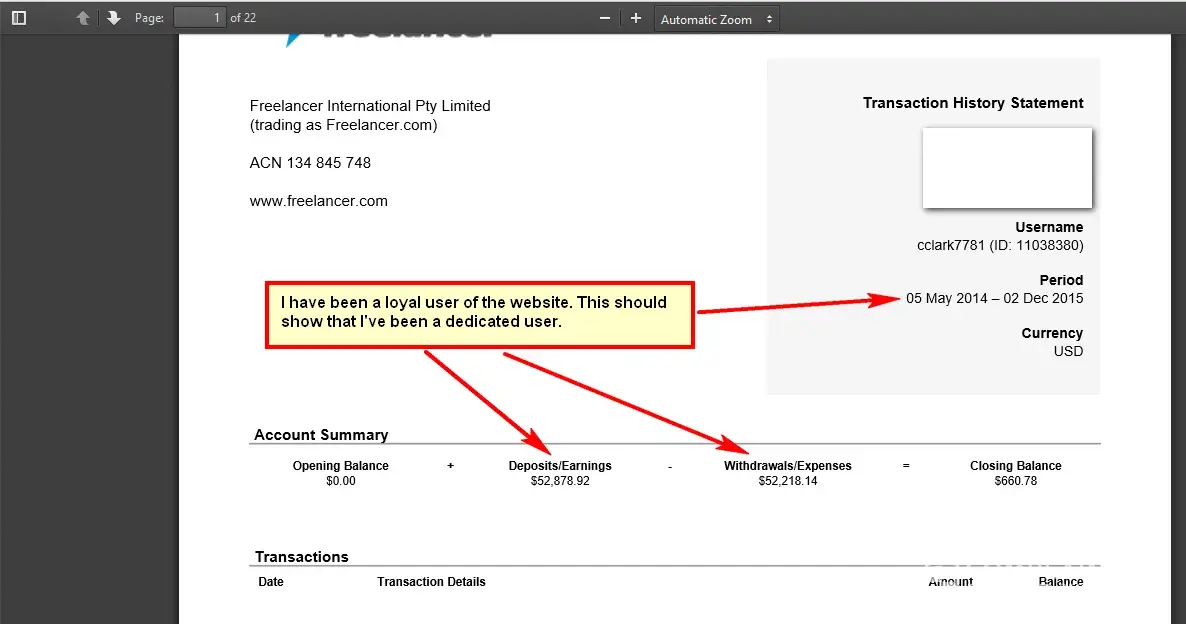Zoom in with the plus button

point(635,18)
